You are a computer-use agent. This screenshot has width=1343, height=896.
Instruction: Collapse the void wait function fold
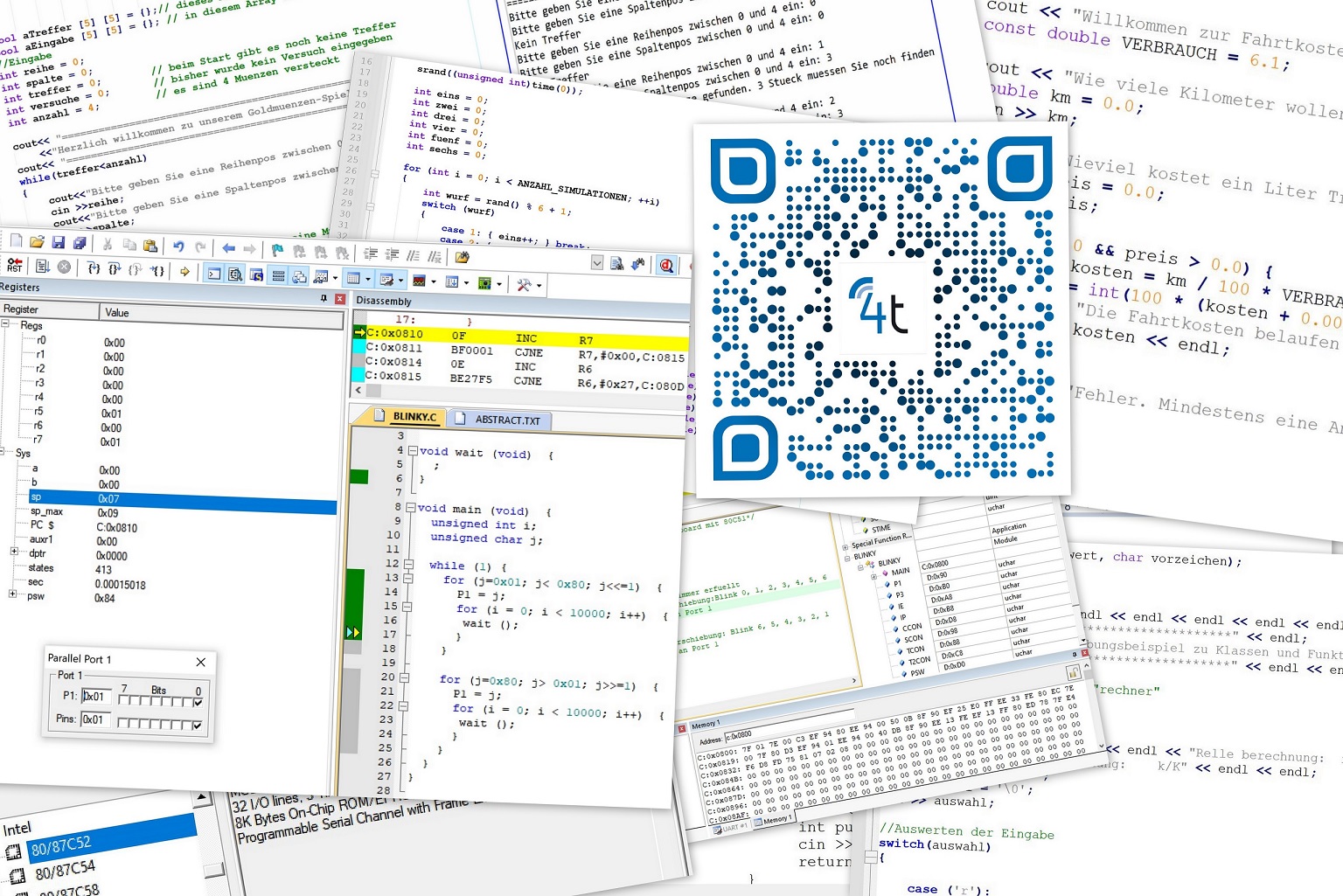click(x=413, y=451)
